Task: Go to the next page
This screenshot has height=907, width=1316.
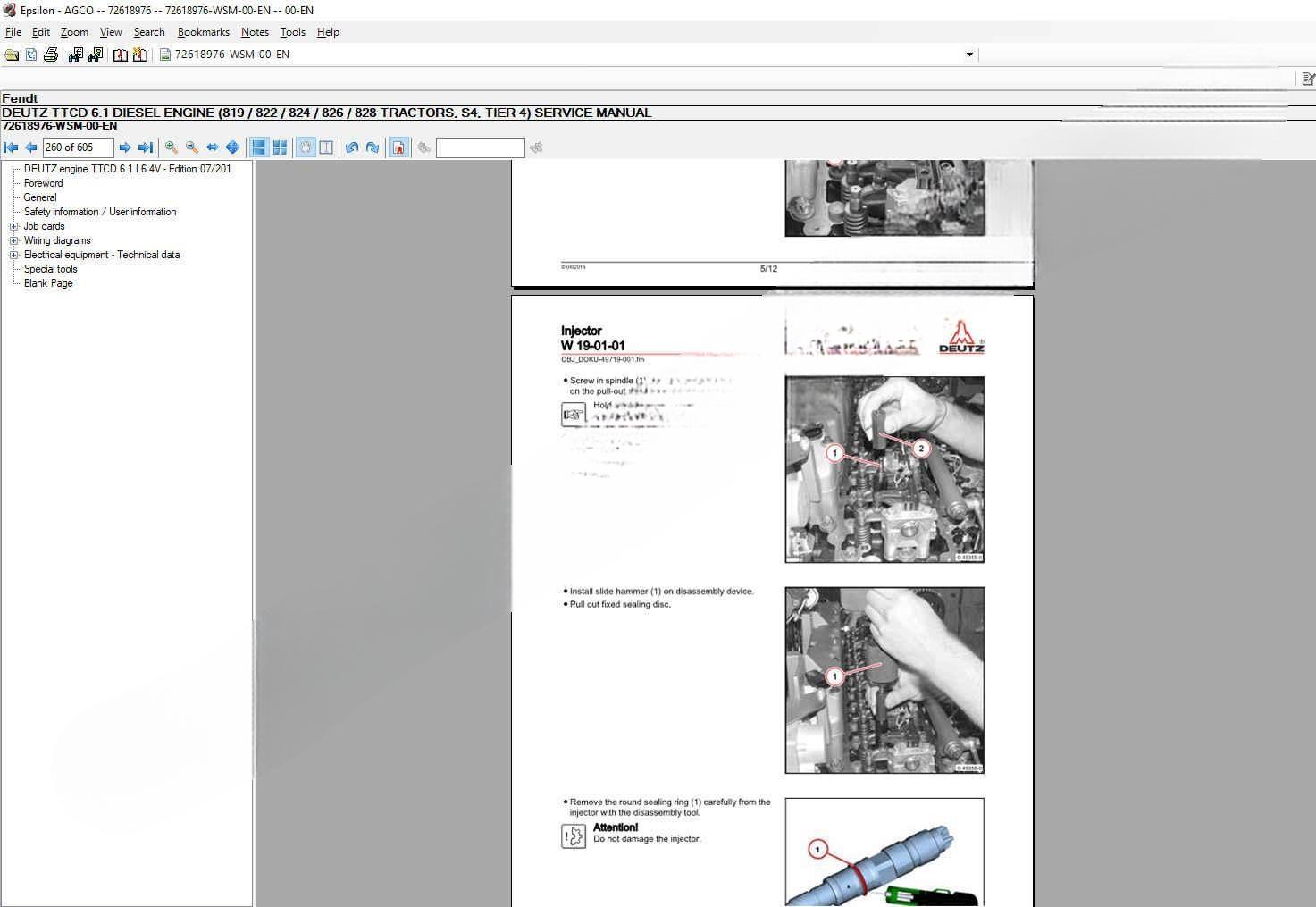Action: pyautogui.click(x=125, y=147)
